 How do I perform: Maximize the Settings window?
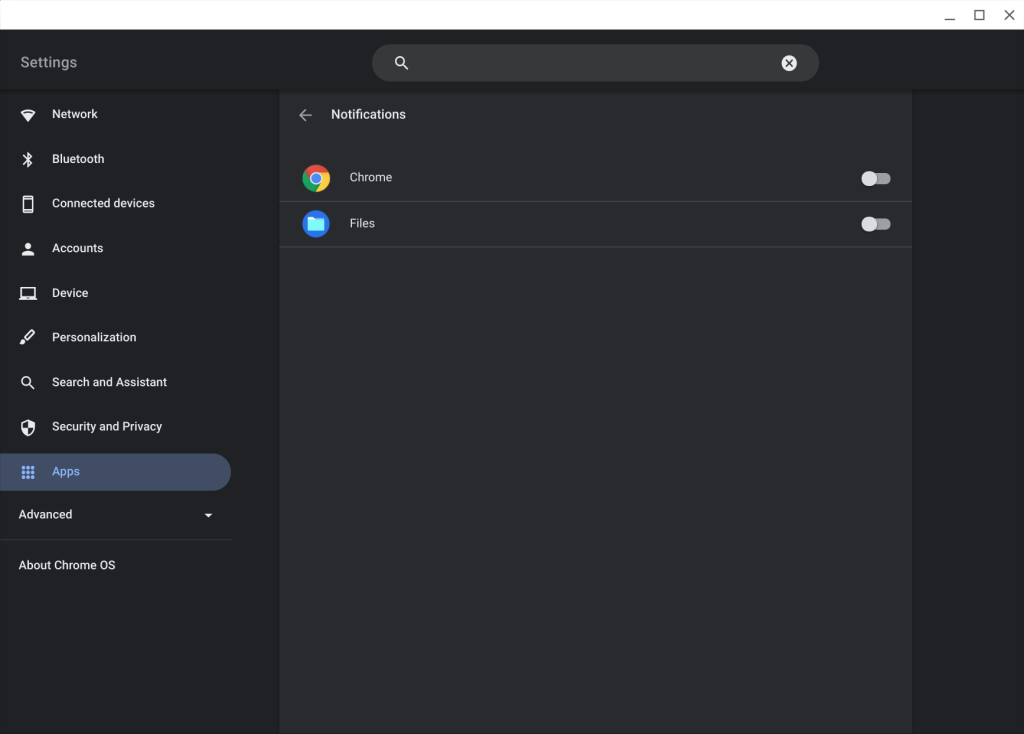click(x=979, y=15)
